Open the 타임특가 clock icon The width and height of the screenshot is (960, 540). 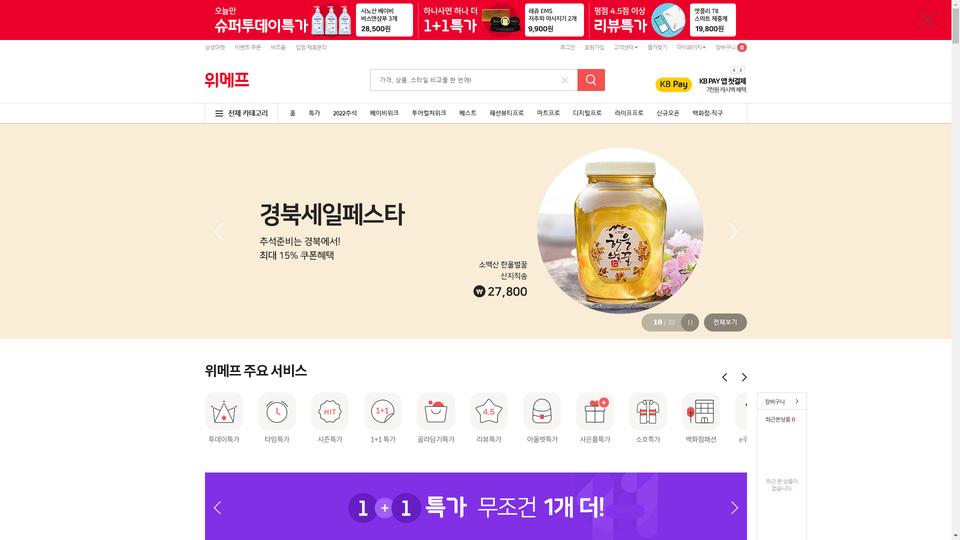click(x=277, y=412)
